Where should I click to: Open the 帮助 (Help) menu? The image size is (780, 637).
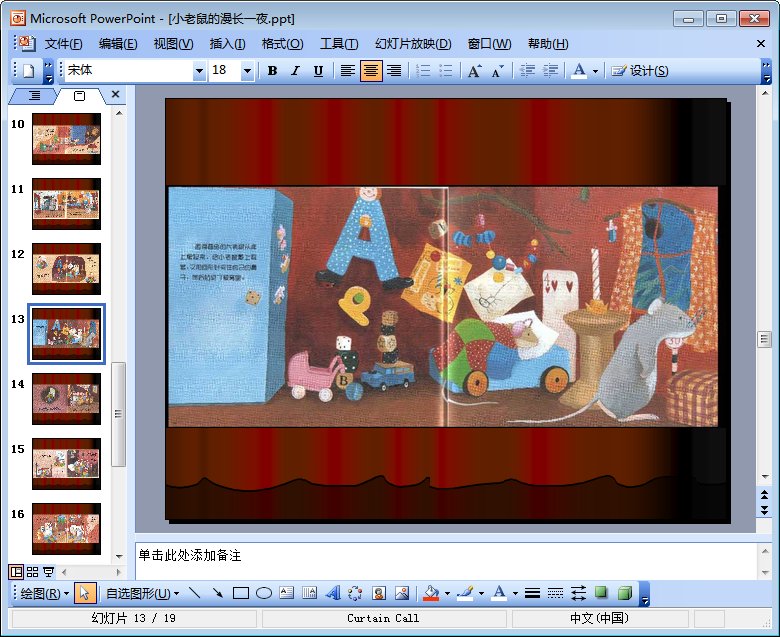click(x=548, y=44)
